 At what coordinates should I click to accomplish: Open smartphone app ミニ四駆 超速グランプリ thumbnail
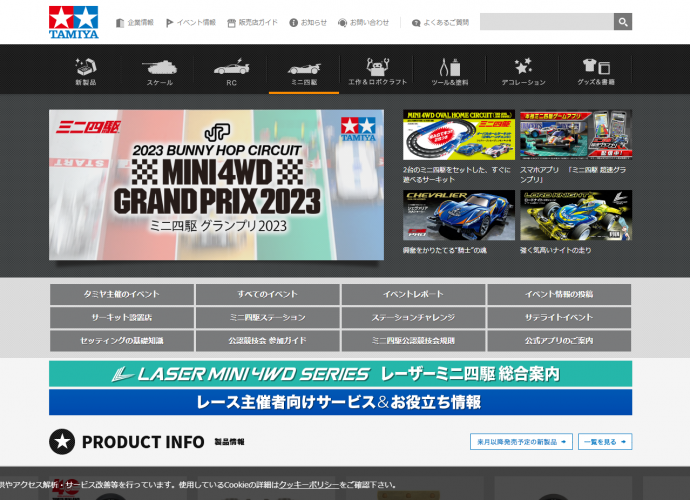click(576, 135)
